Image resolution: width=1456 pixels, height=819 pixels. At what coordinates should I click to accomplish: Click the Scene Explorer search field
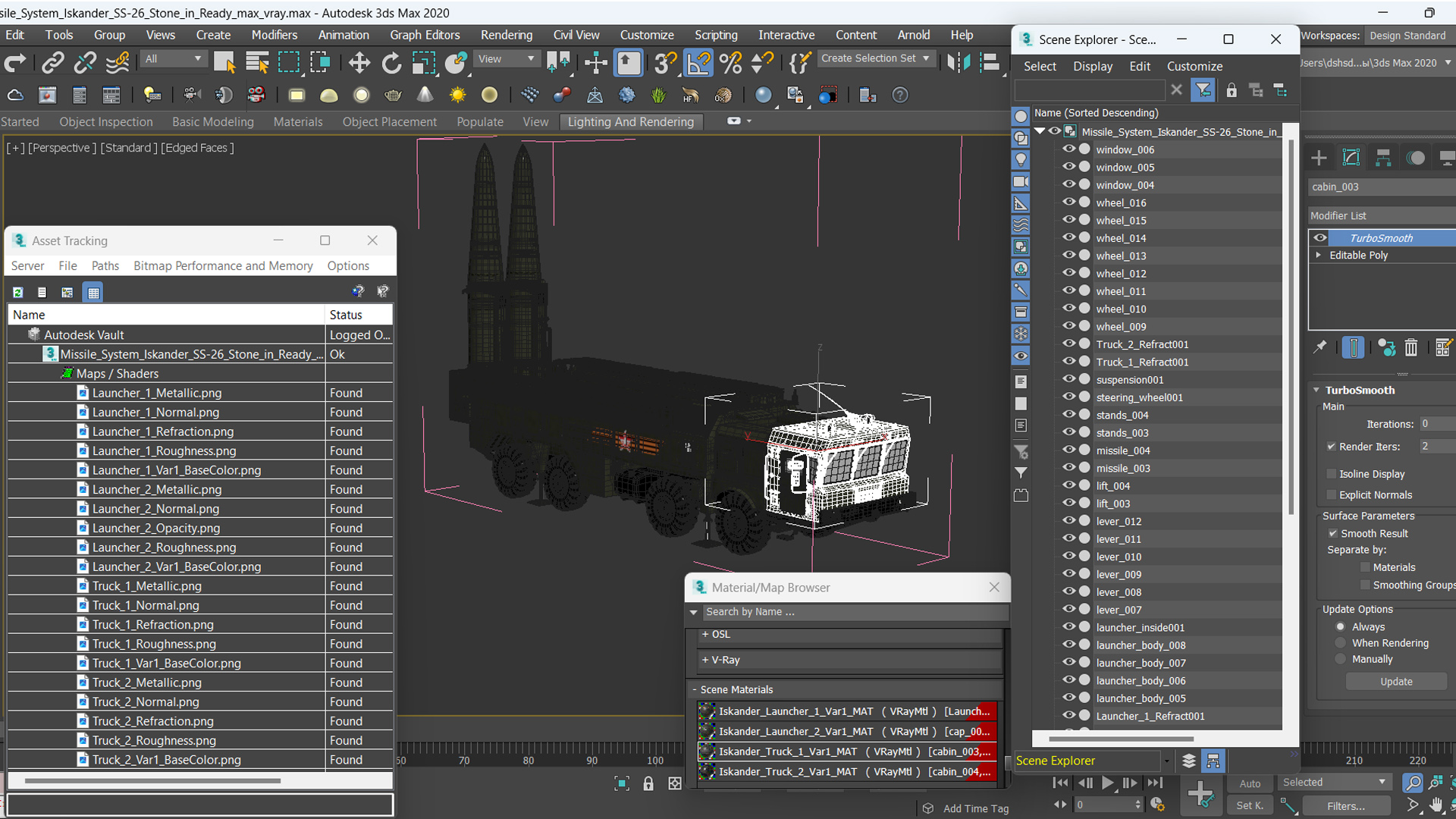[1089, 90]
